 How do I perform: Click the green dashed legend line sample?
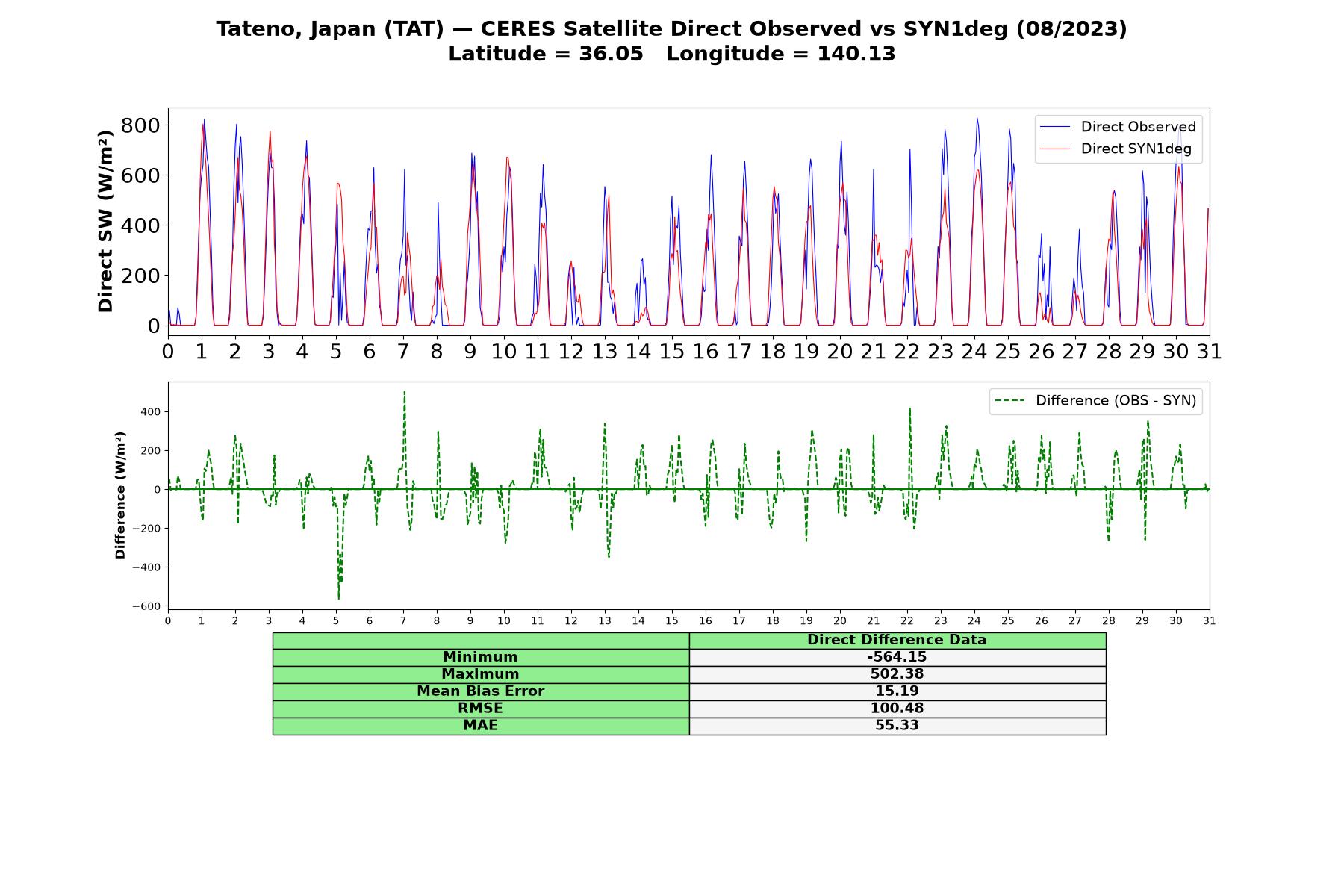pyautogui.click(x=1009, y=401)
